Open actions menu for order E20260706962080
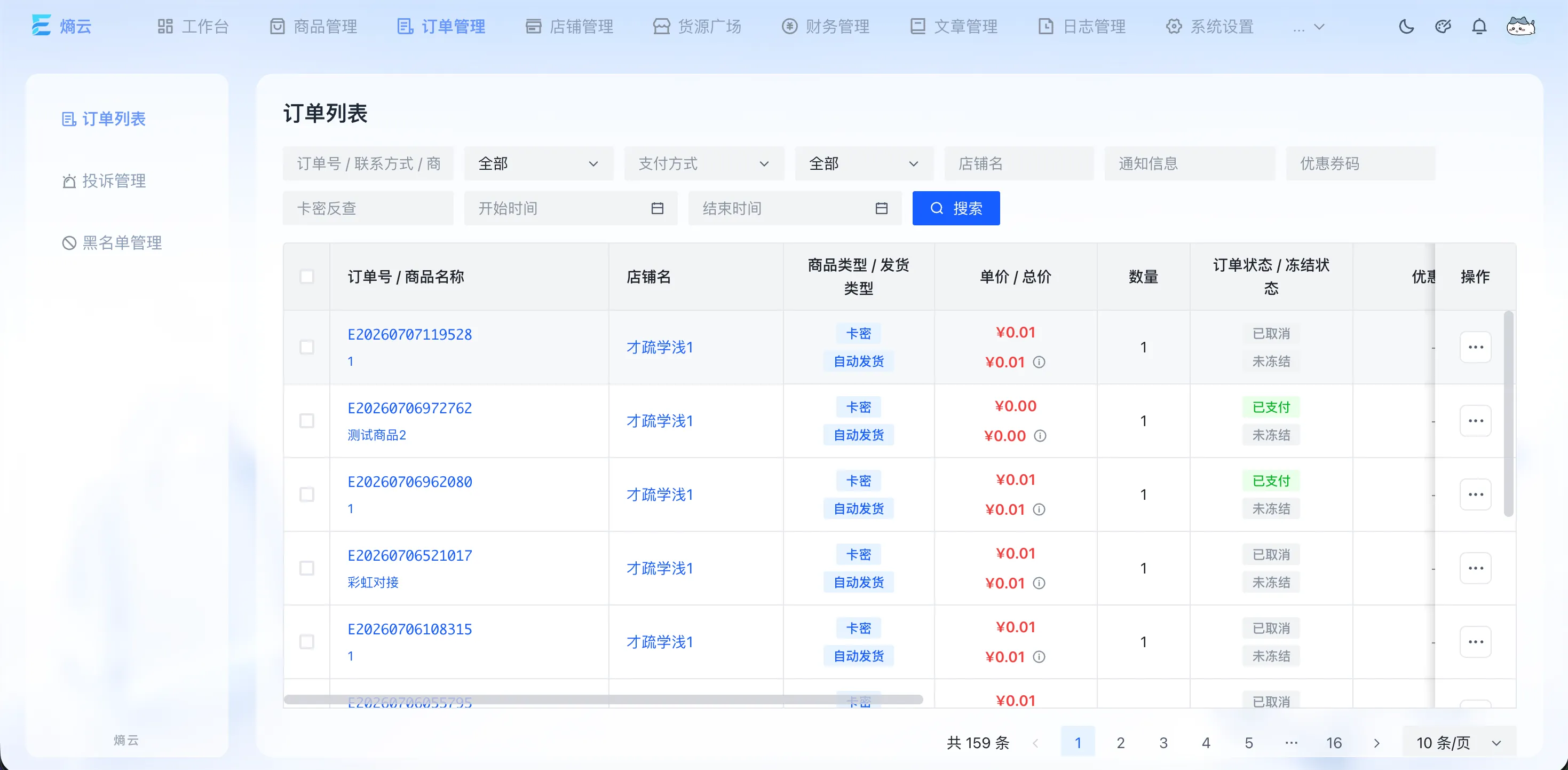 coord(1476,494)
